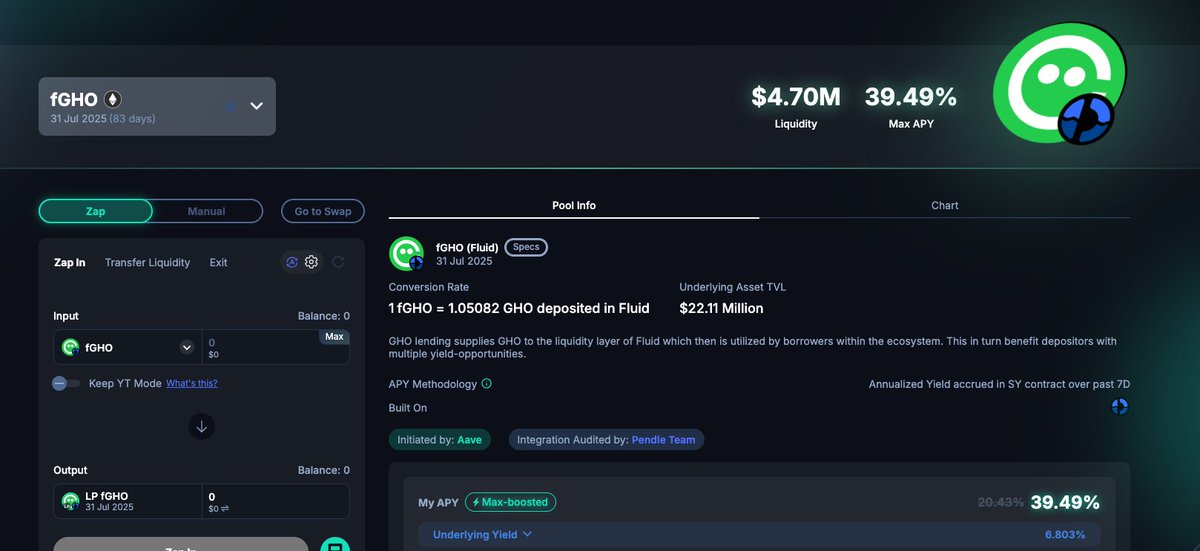The width and height of the screenshot is (1200, 551).
Task: Click the refresh icon in the zap panel
Action: tap(338, 262)
